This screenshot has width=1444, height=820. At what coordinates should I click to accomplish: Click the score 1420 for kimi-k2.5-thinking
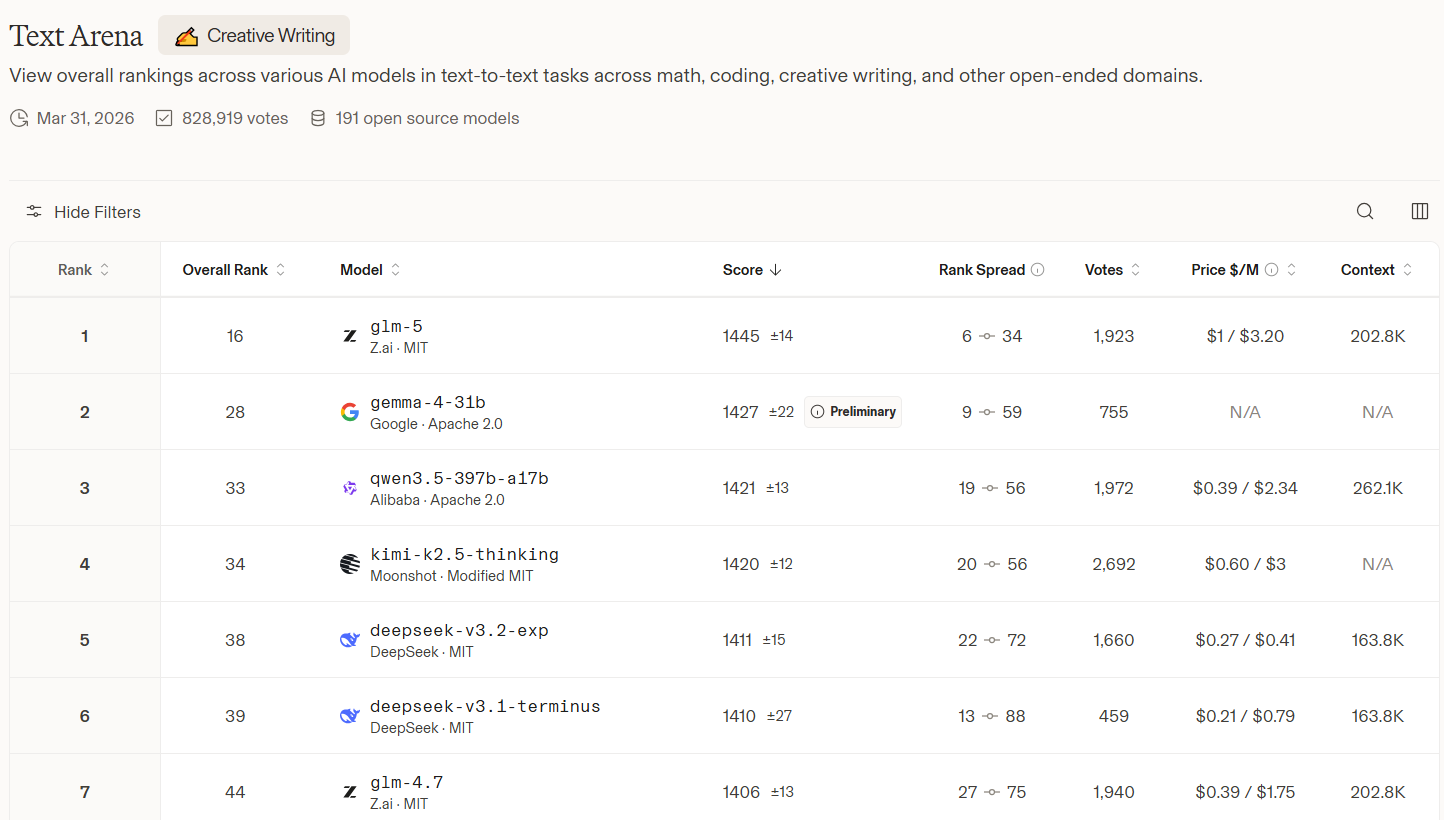point(741,564)
